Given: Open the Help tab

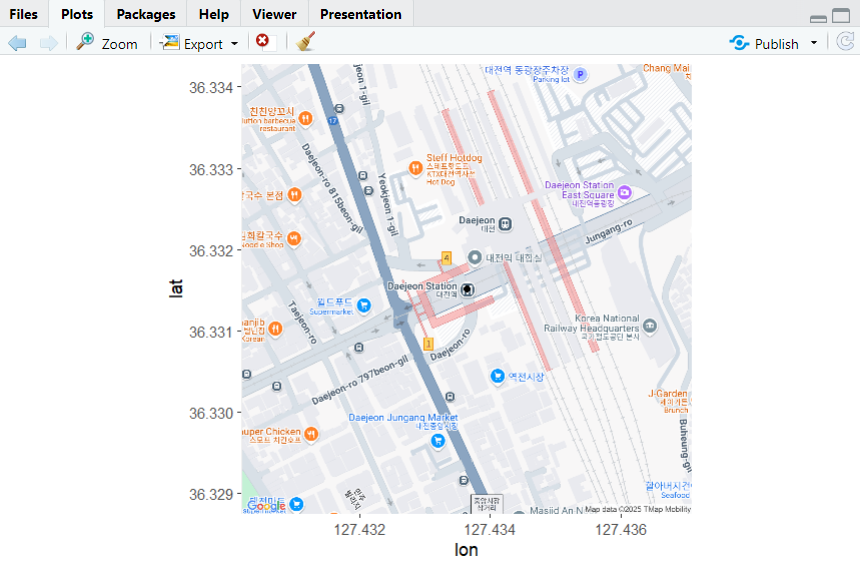Looking at the screenshot, I should (x=213, y=14).
